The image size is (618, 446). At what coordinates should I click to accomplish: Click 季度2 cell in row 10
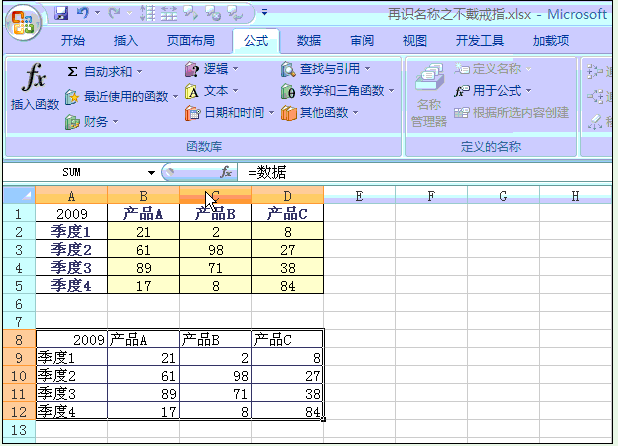point(71,376)
